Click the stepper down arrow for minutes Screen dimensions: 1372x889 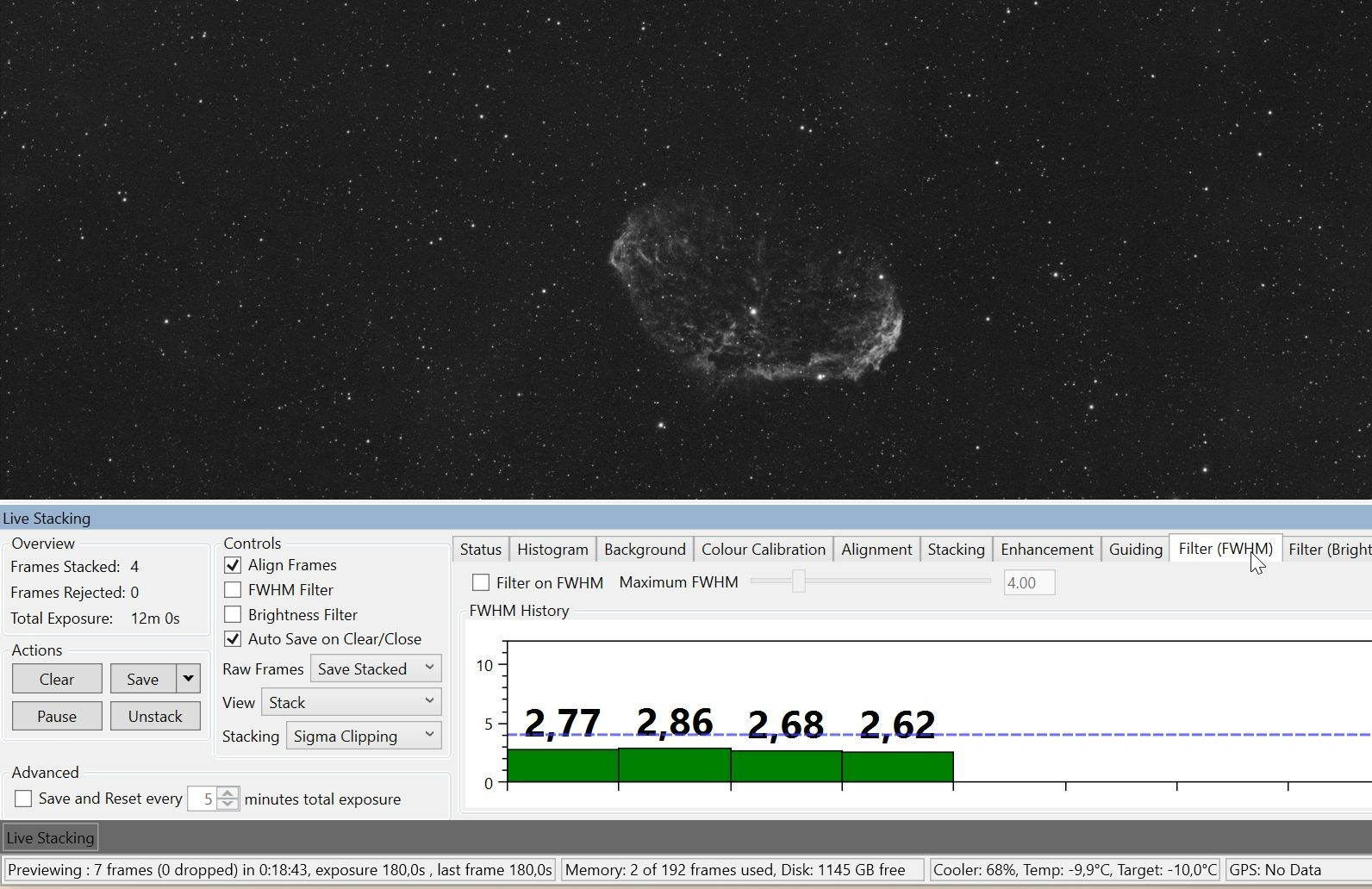click(x=228, y=805)
